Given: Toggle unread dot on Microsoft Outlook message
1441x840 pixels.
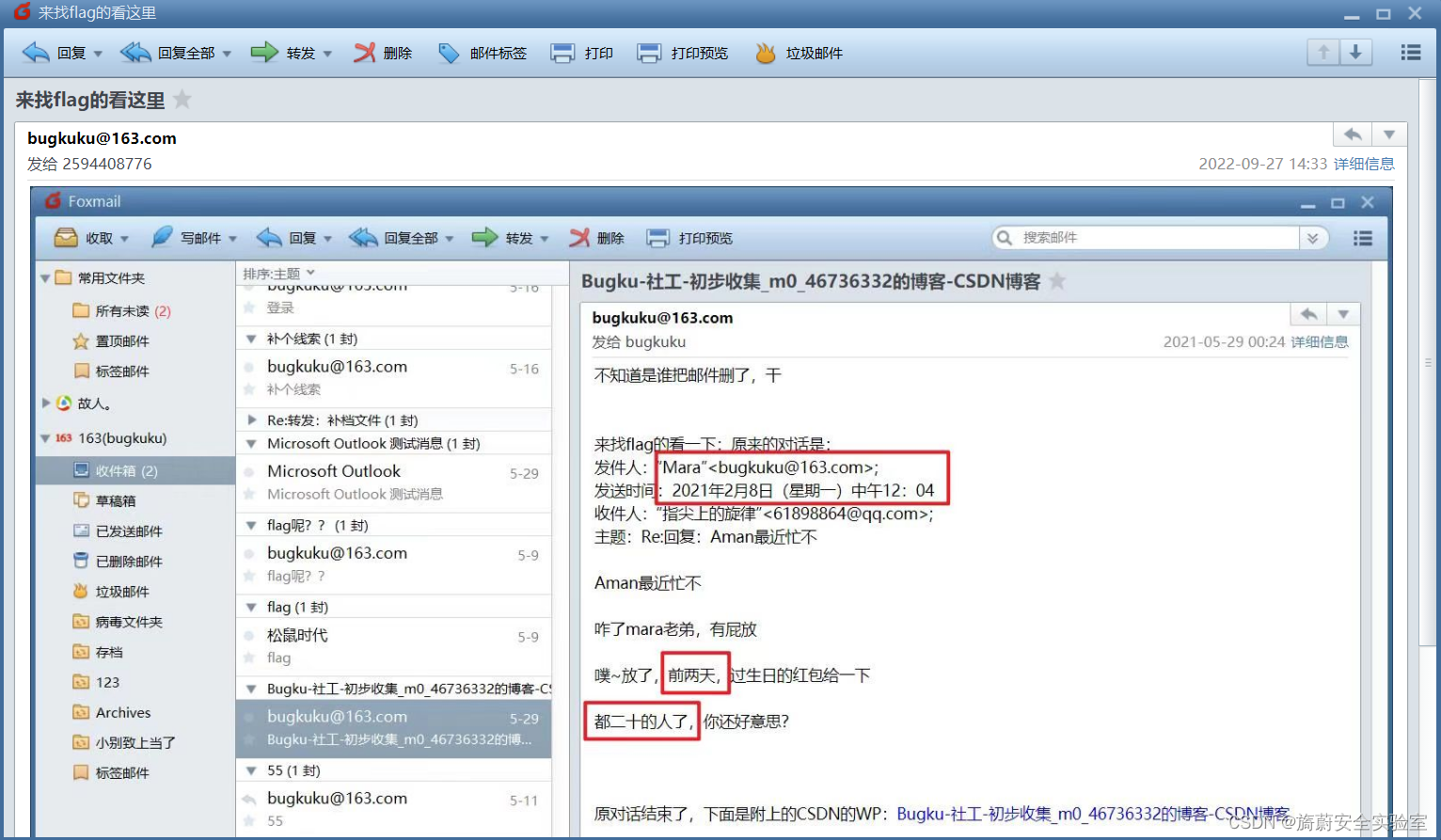Looking at the screenshot, I should click(249, 472).
